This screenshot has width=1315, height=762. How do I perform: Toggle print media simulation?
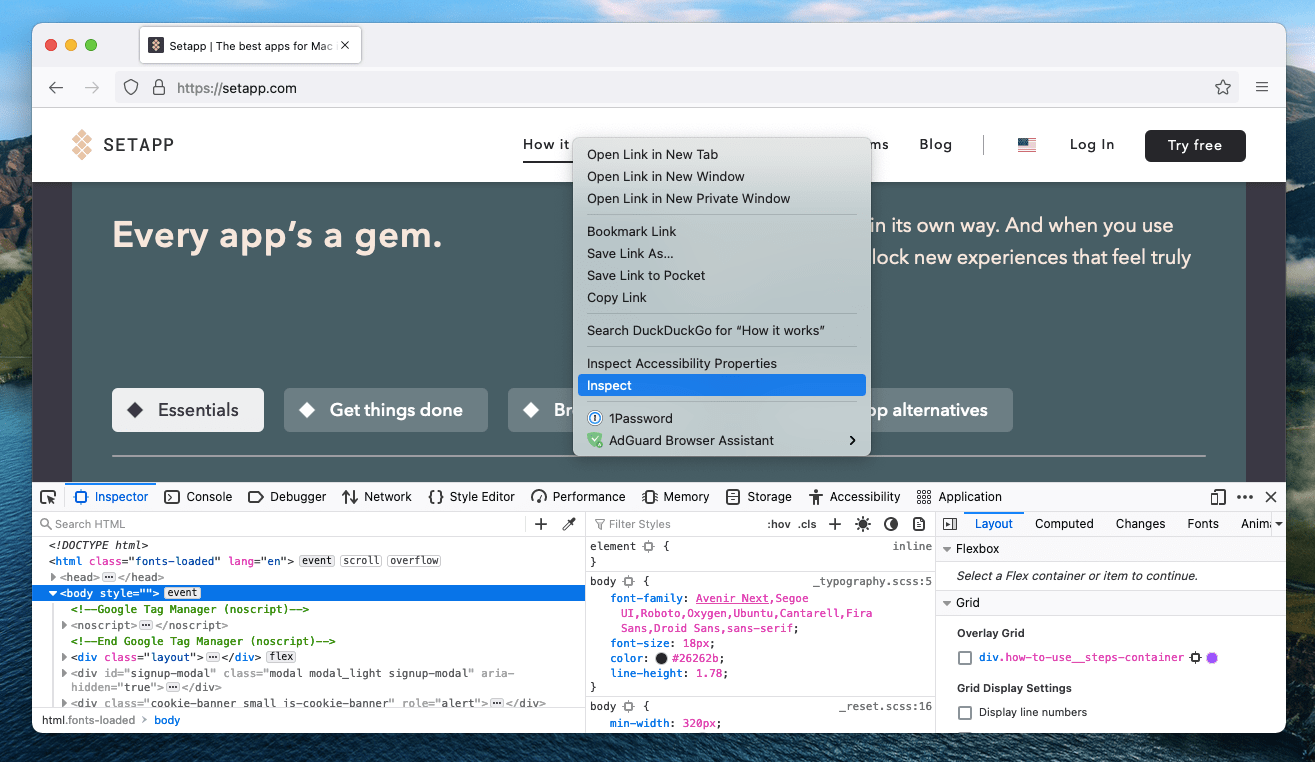click(919, 524)
